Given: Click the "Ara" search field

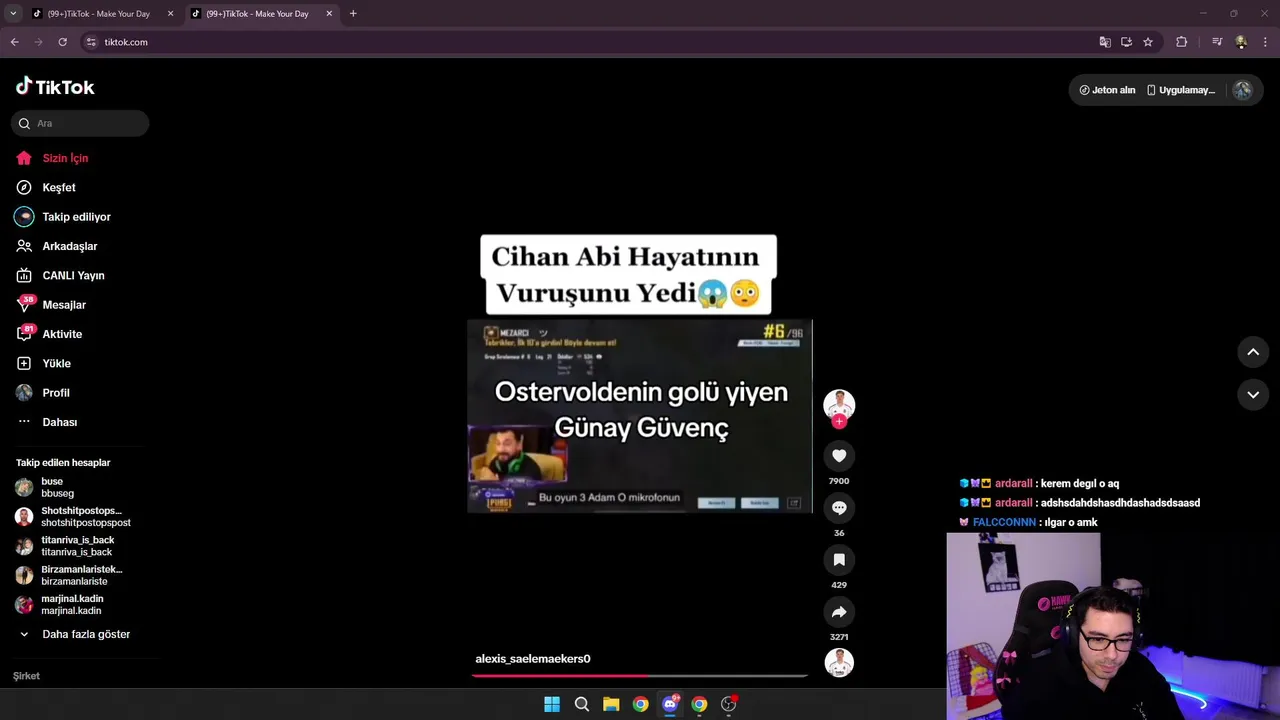Looking at the screenshot, I should [x=80, y=123].
